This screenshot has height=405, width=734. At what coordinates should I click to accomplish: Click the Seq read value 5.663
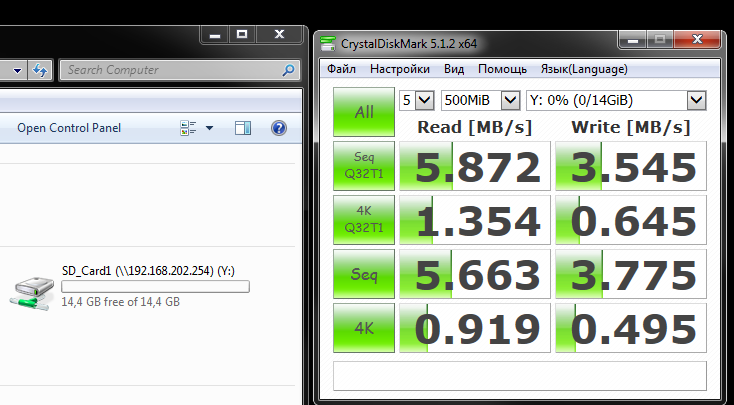[x=475, y=274]
